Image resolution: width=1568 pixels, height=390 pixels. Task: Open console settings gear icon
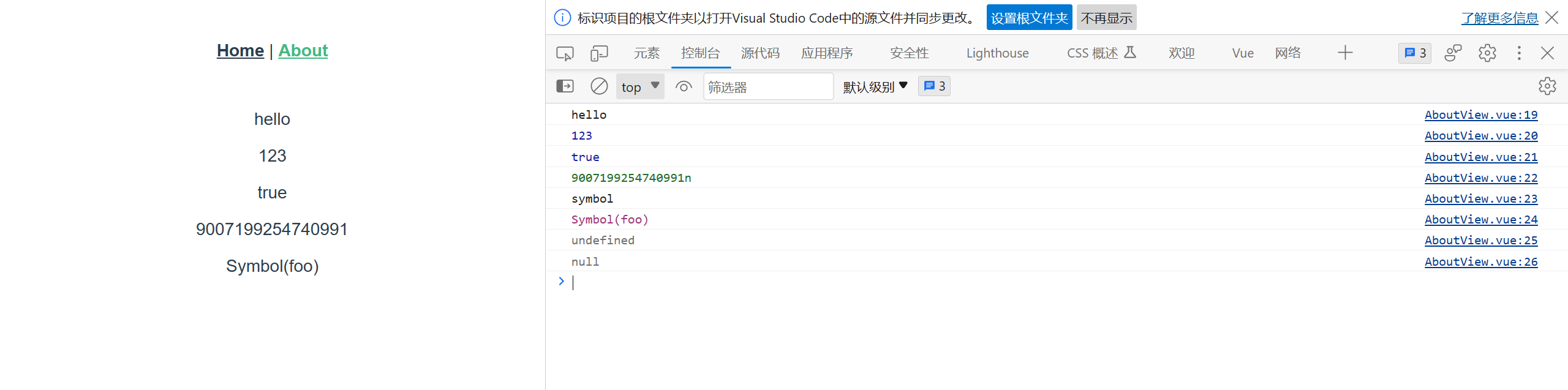[x=1547, y=86]
